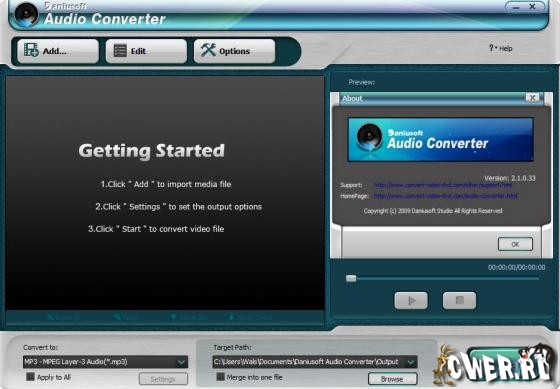Open the Edit list toolbar button

pyautogui.click(x=146, y=51)
